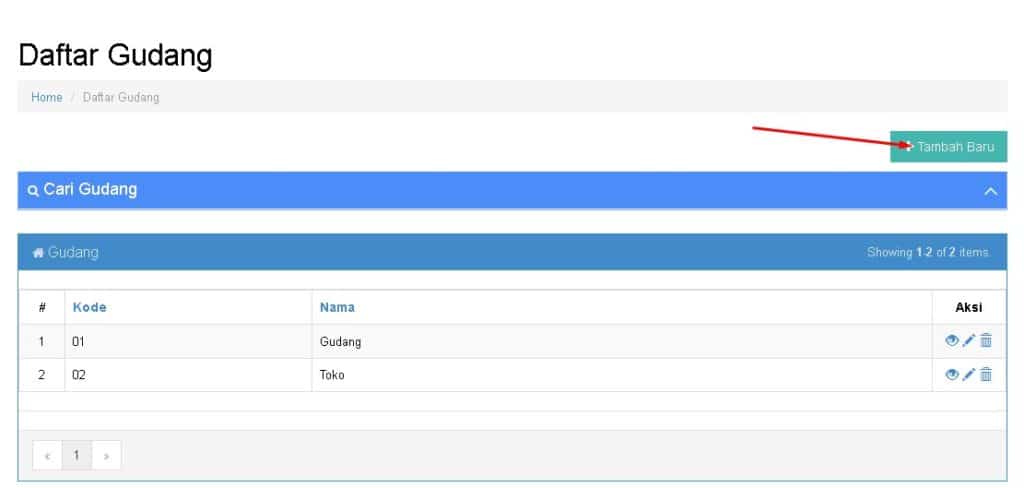Click the Tambah Baru button
Screen dimensions: 1024x488
[x=949, y=146]
